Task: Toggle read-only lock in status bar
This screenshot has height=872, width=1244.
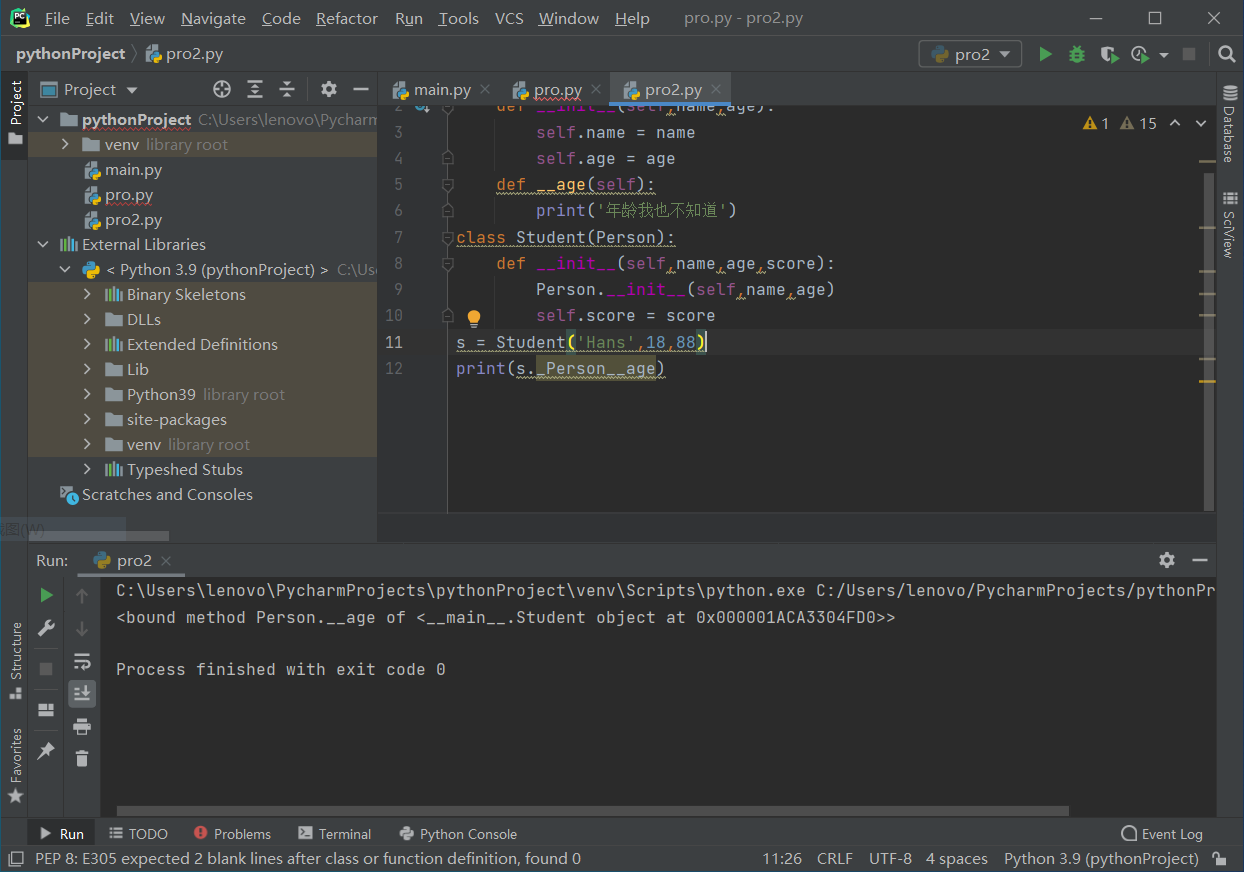Action: coord(1219,858)
